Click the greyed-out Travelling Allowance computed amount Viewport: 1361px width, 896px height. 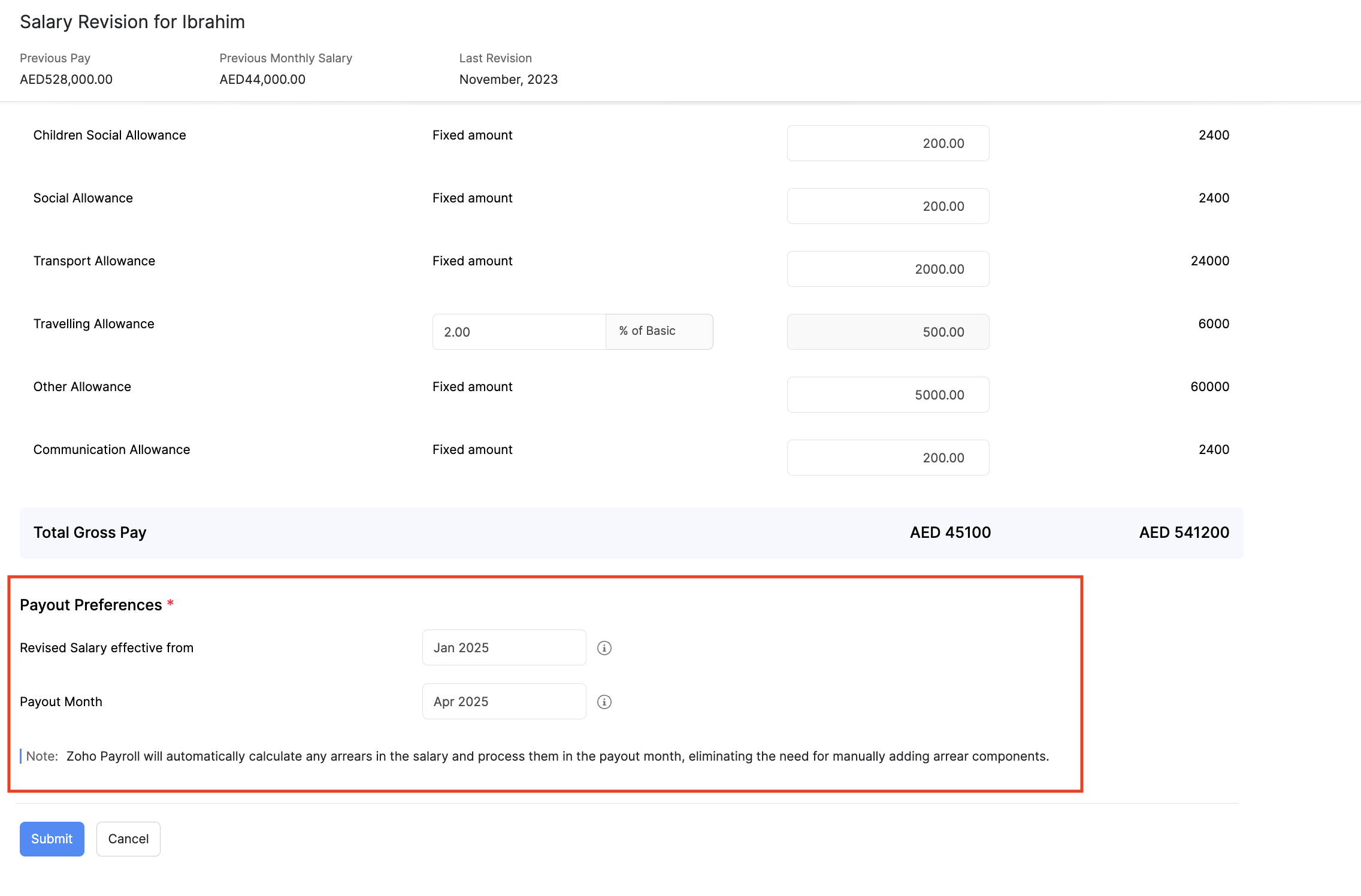coord(888,331)
